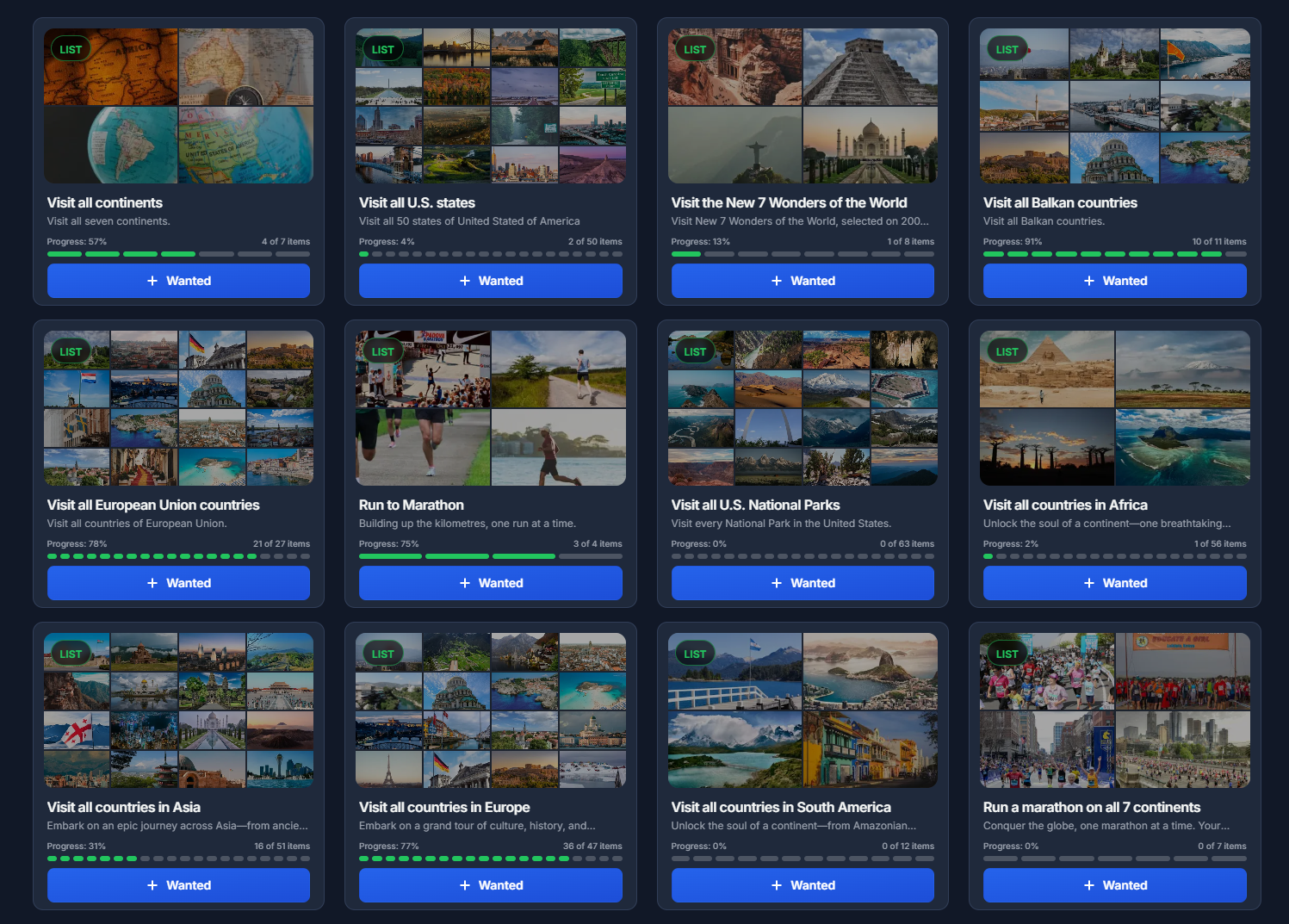Click LIST badge on countries in Asia card

[x=71, y=654]
